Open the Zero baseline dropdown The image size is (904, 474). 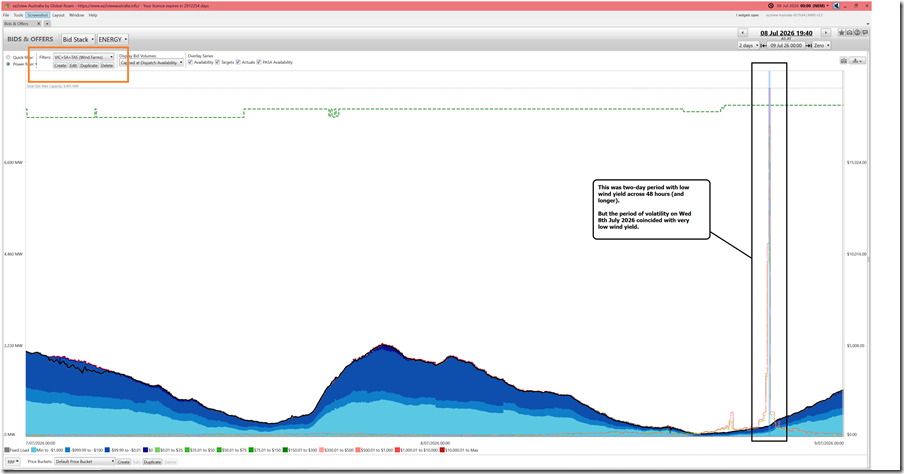coord(822,45)
